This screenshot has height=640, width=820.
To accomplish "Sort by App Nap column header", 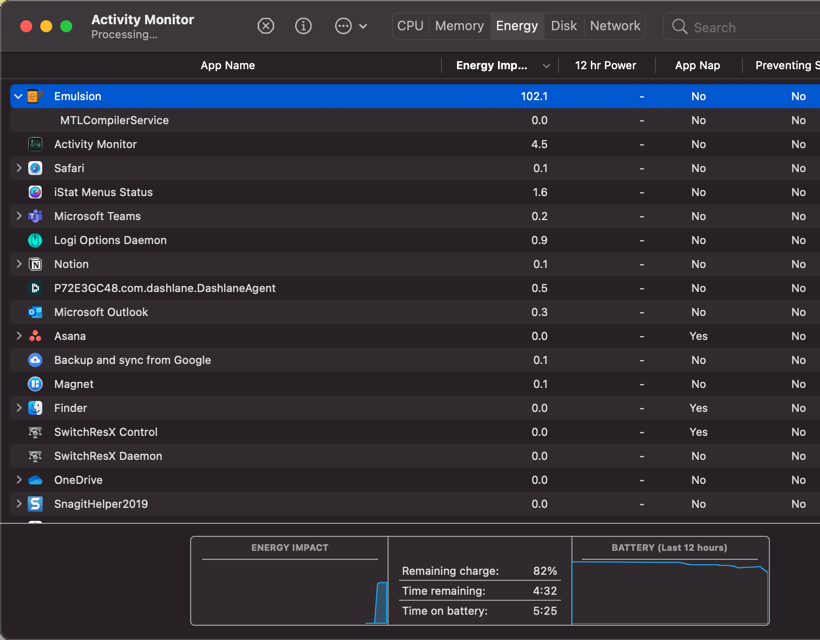I will click(698, 65).
